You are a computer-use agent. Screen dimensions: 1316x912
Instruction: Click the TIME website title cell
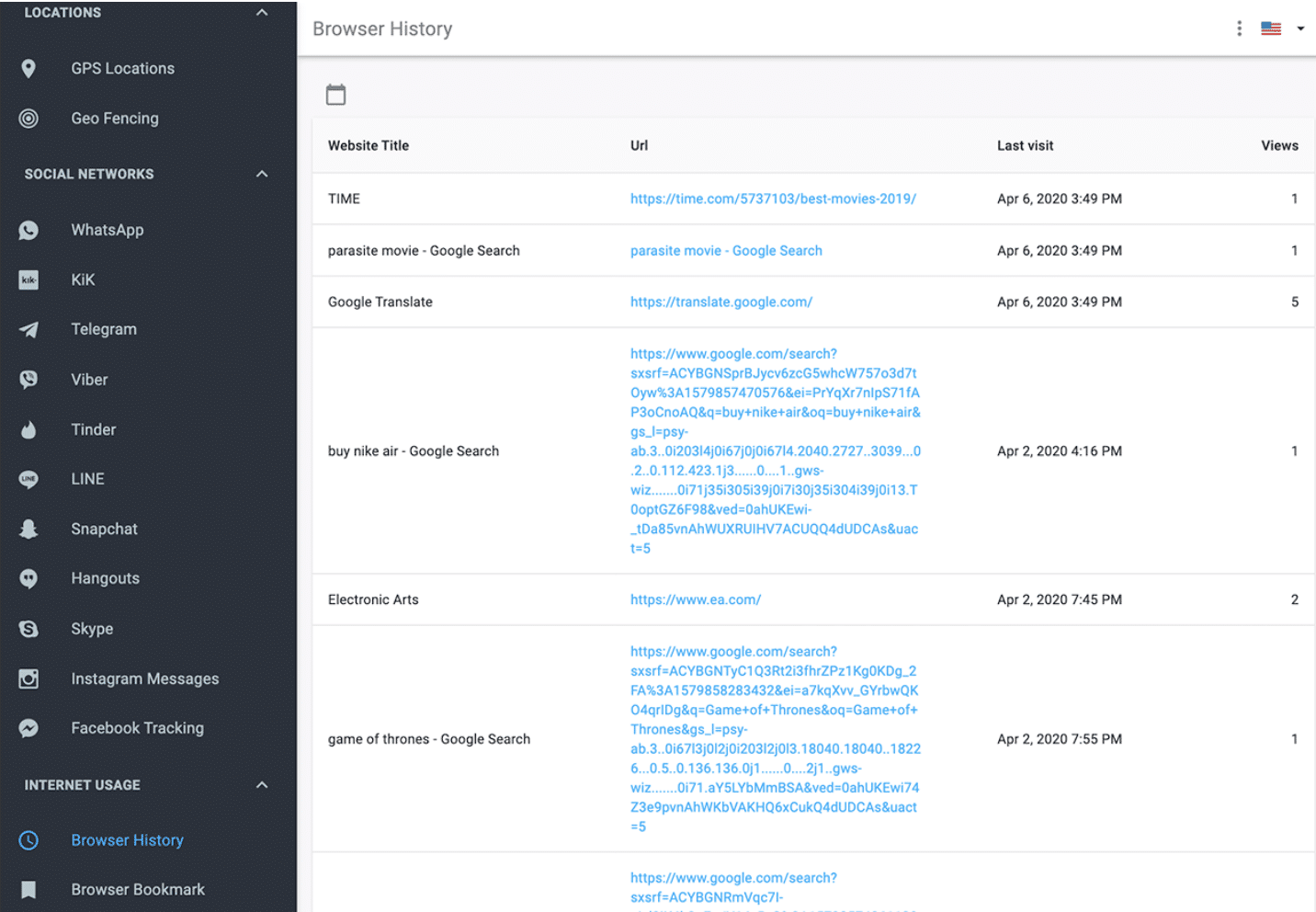pyautogui.click(x=344, y=199)
